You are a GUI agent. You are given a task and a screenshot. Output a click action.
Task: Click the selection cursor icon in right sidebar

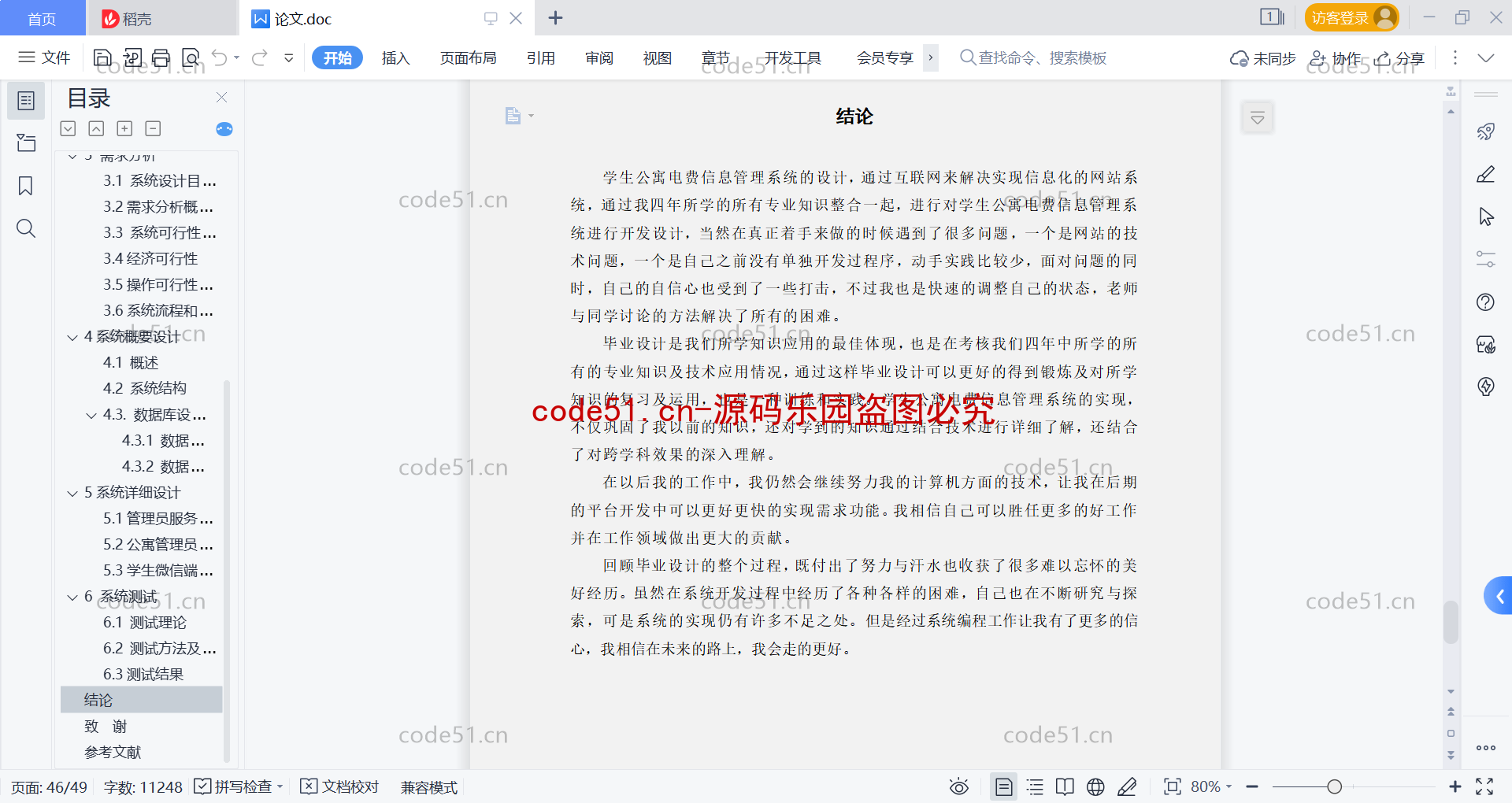click(x=1486, y=216)
